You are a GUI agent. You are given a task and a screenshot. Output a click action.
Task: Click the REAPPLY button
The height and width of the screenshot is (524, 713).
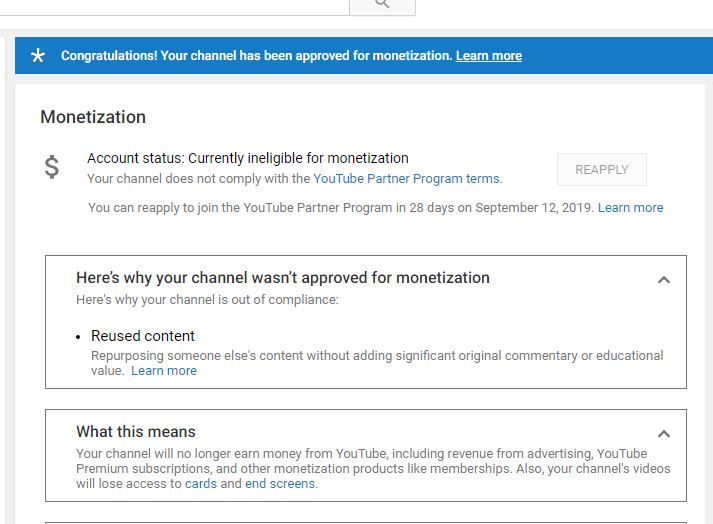coord(602,170)
